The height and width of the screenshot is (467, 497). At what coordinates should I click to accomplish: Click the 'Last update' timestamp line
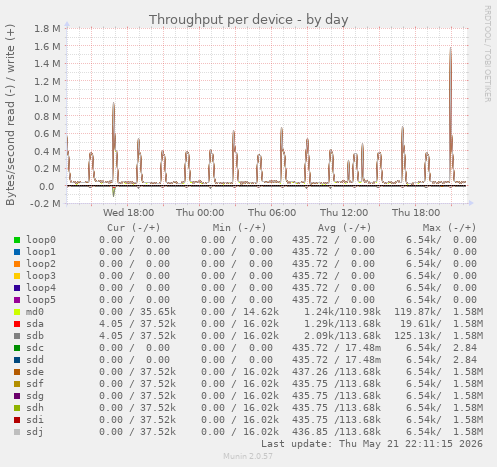point(372,444)
